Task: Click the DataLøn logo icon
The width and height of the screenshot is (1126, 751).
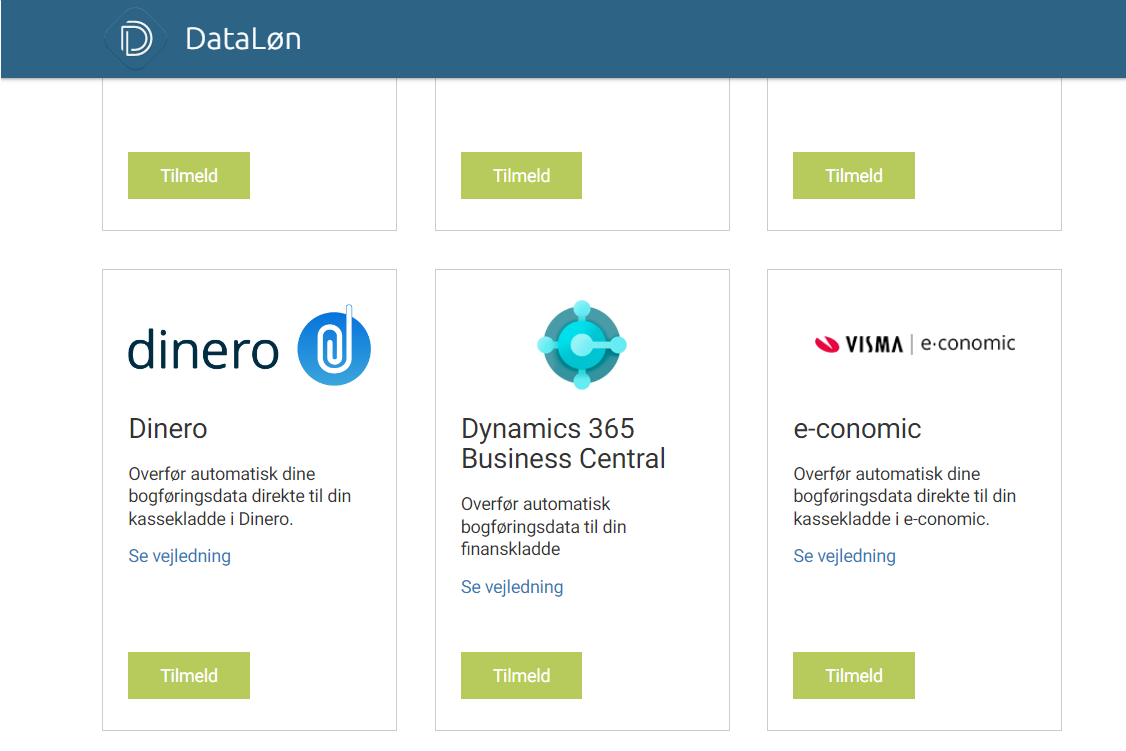Action: point(136,39)
